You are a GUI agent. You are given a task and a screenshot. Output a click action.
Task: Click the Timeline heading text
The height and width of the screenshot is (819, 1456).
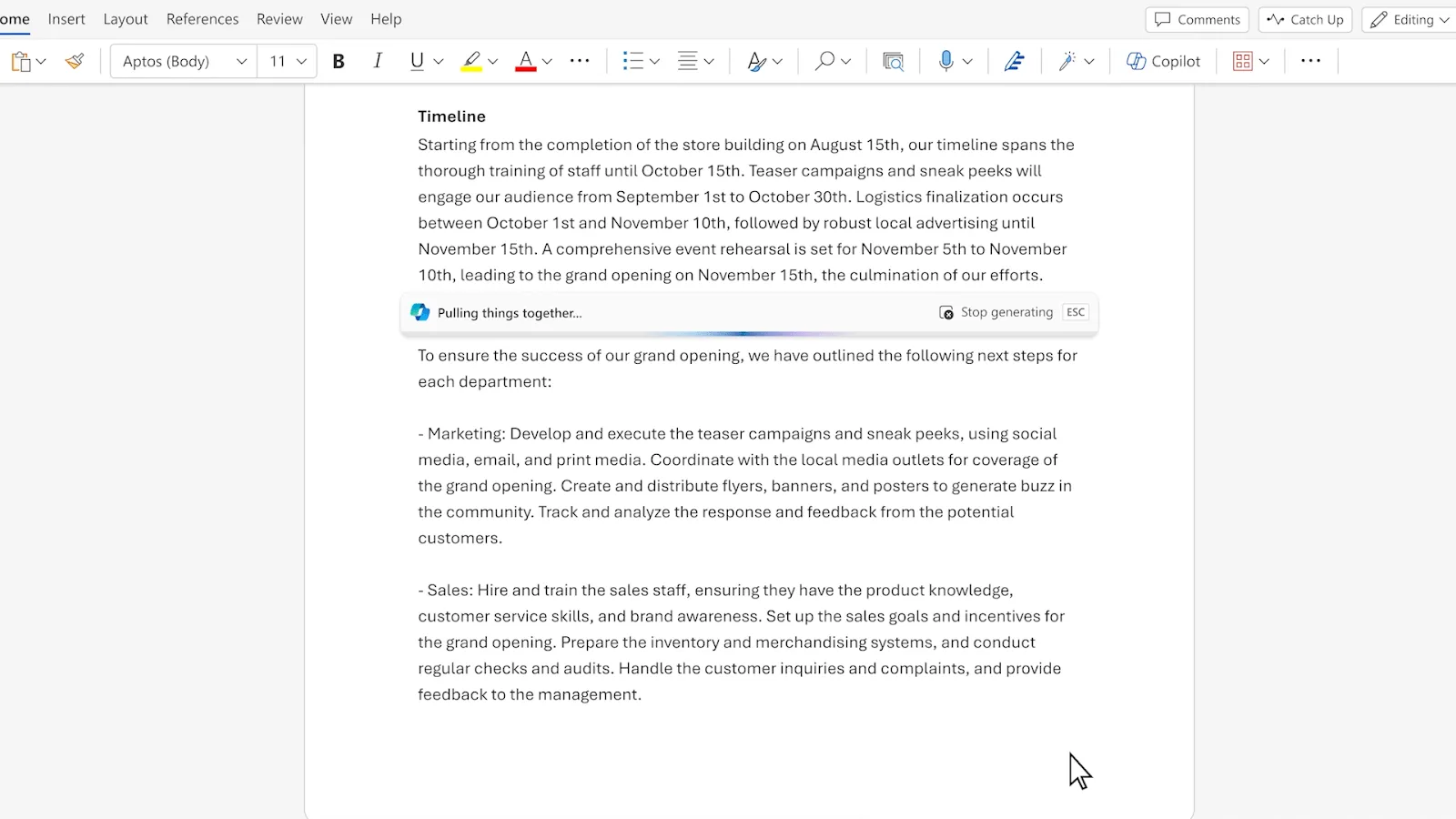pos(452,116)
